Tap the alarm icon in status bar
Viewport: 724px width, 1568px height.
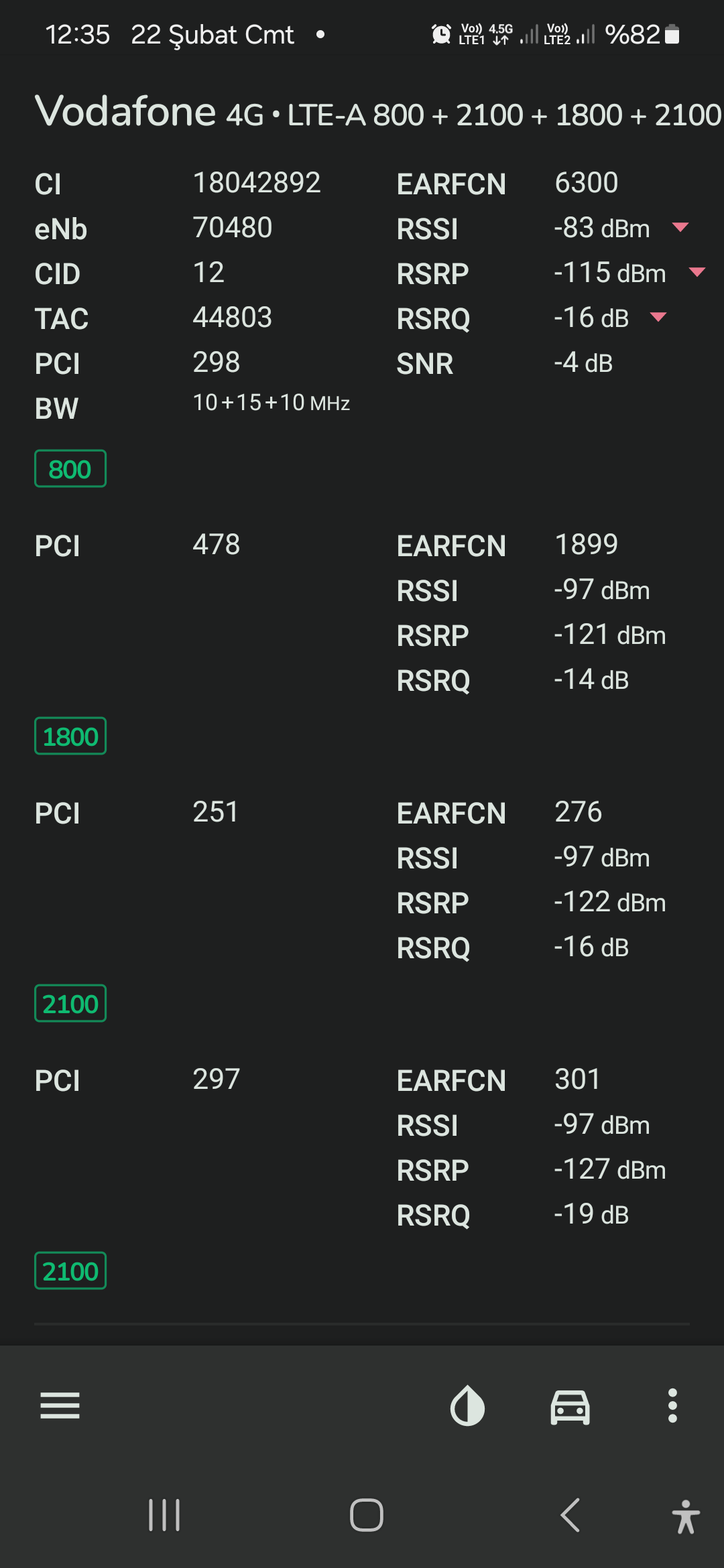click(441, 34)
